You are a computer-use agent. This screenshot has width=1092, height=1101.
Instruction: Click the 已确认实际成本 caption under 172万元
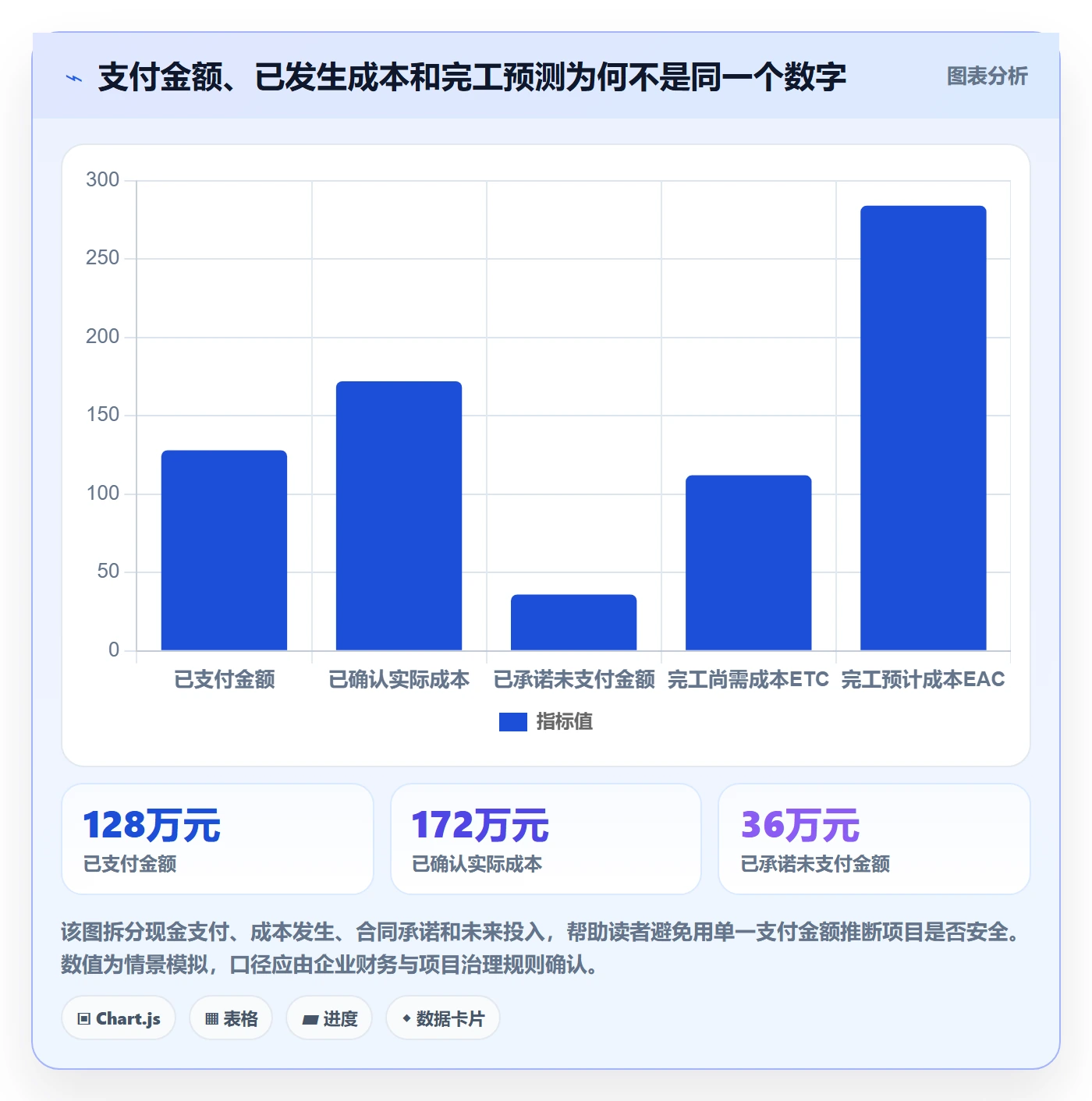pos(477,864)
